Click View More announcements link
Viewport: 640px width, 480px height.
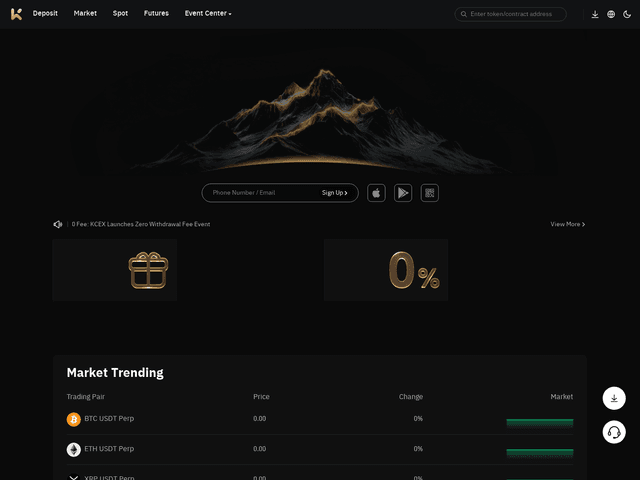(x=567, y=224)
